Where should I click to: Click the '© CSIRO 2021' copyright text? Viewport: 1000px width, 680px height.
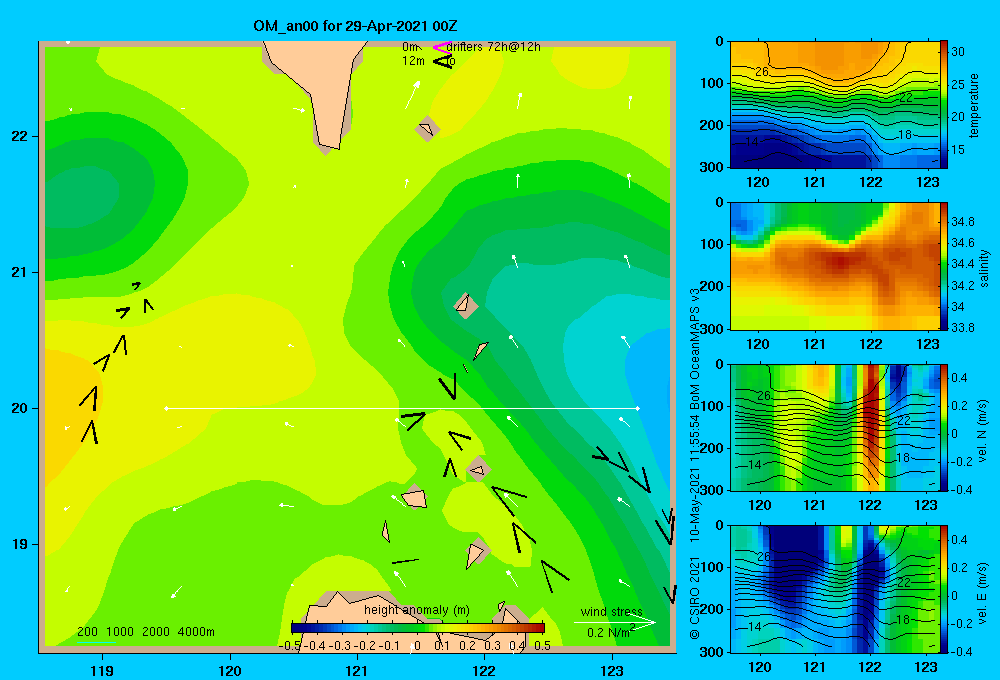(x=695, y=597)
